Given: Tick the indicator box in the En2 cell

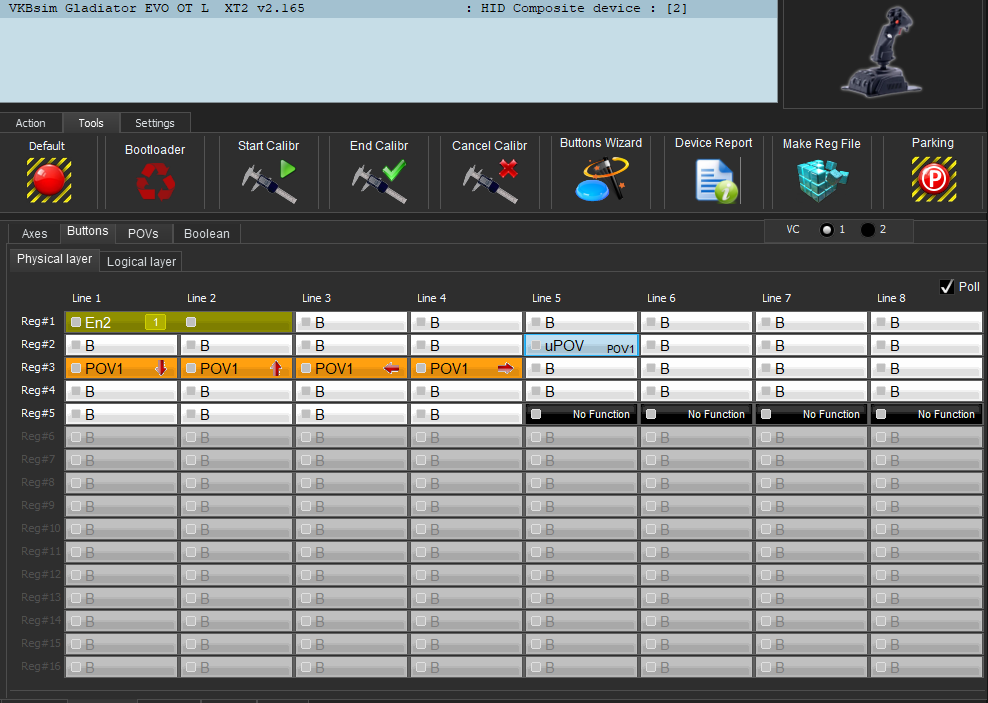Looking at the screenshot, I should [76, 323].
